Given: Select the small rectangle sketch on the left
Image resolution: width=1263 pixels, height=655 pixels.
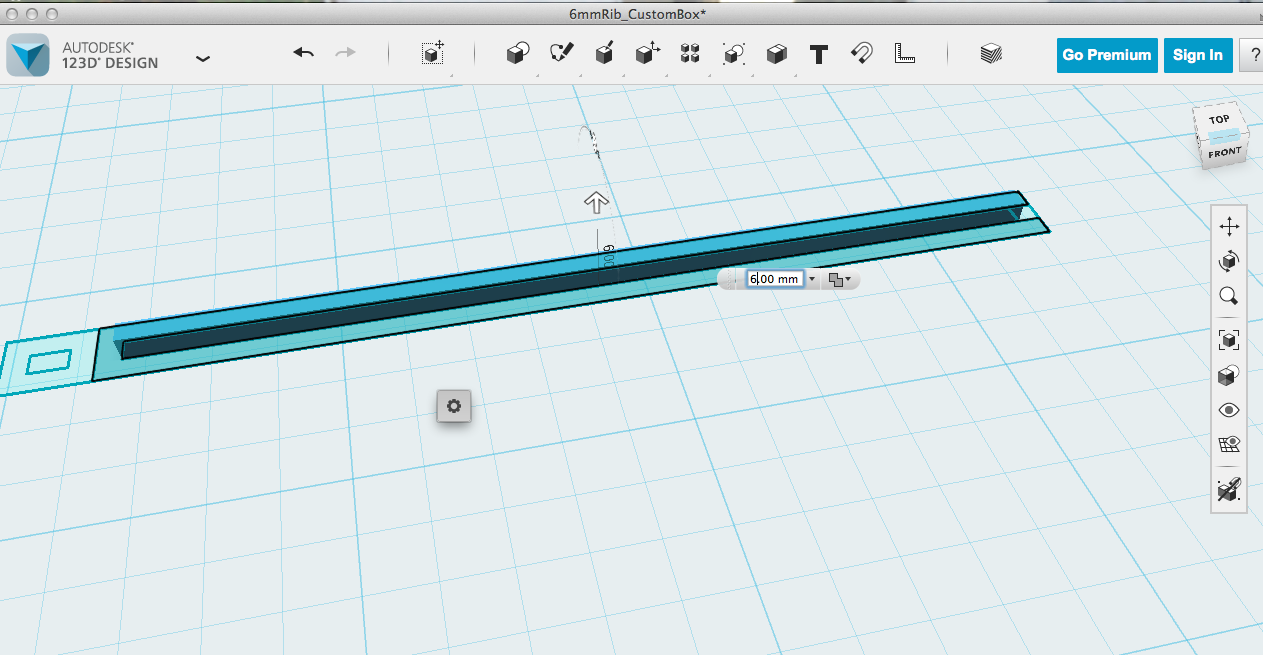Looking at the screenshot, I should tap(48, 362).
